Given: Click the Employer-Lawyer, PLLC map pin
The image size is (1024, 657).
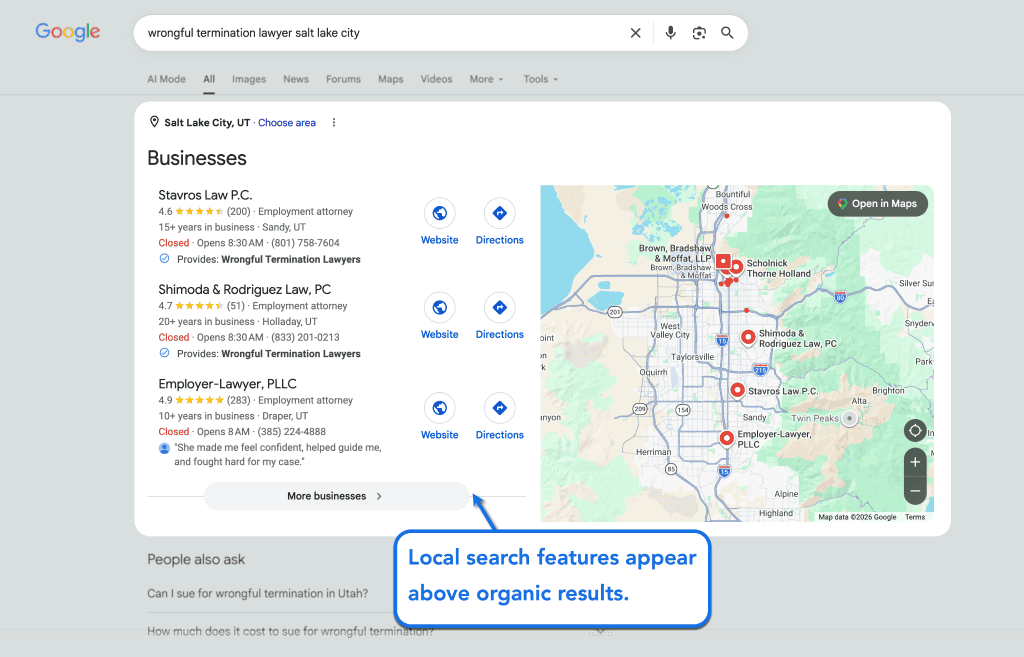Looking at the screenshot, I should pos(726,438).
